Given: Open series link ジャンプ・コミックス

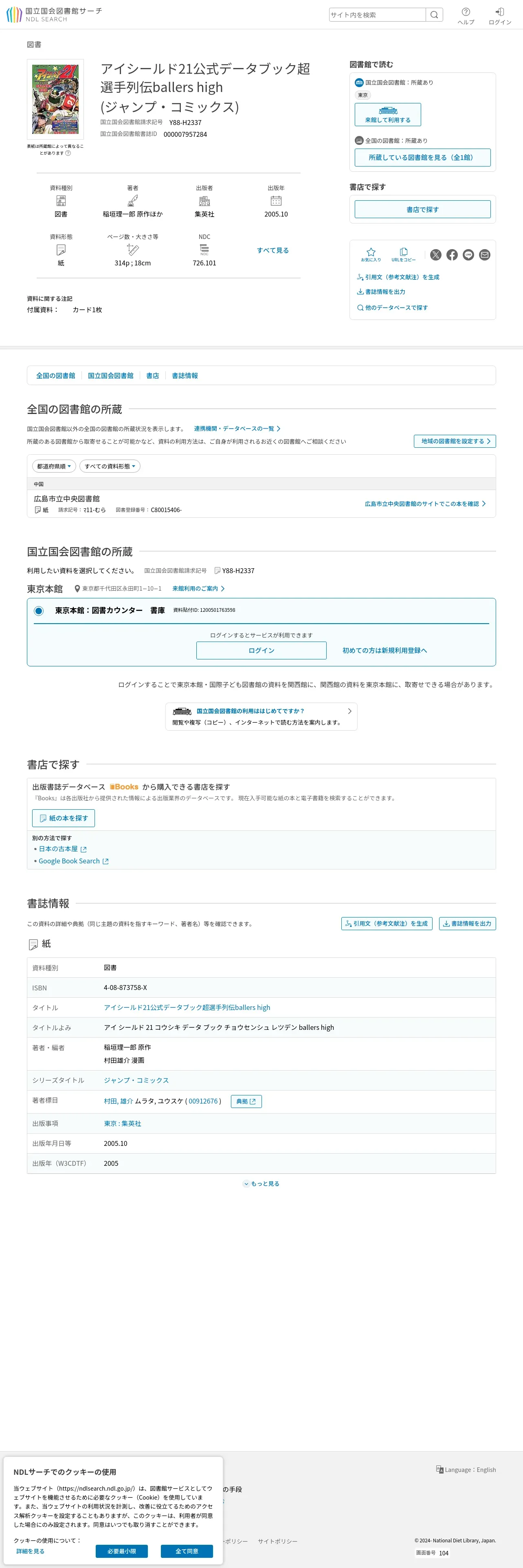Looking at the screenshot, I should pos(136,1080).
